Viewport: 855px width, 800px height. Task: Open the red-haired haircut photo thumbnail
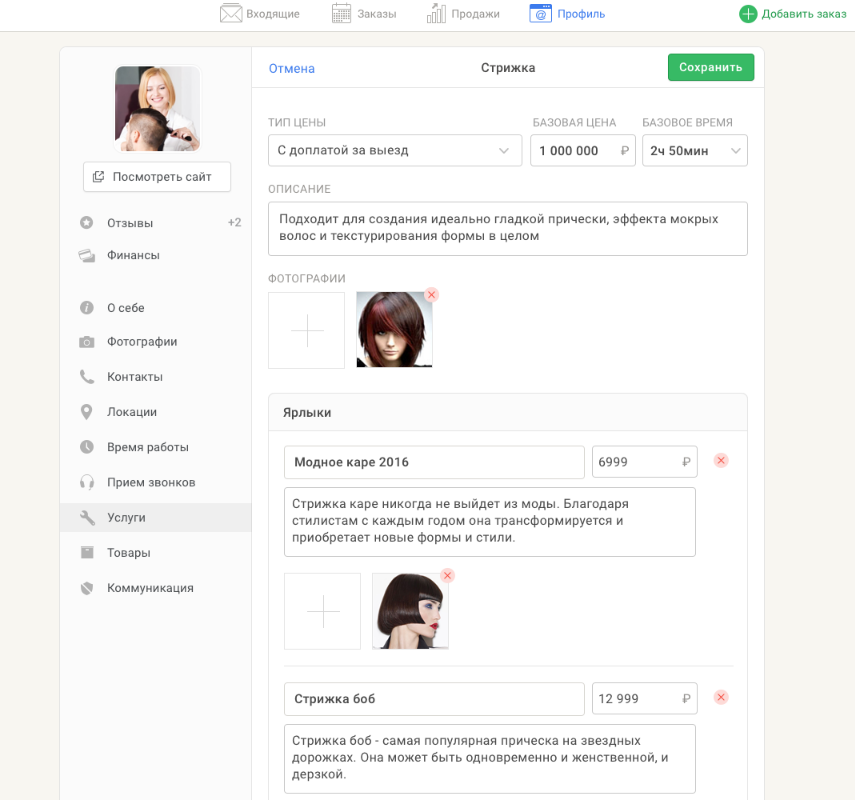pos(394,330)
